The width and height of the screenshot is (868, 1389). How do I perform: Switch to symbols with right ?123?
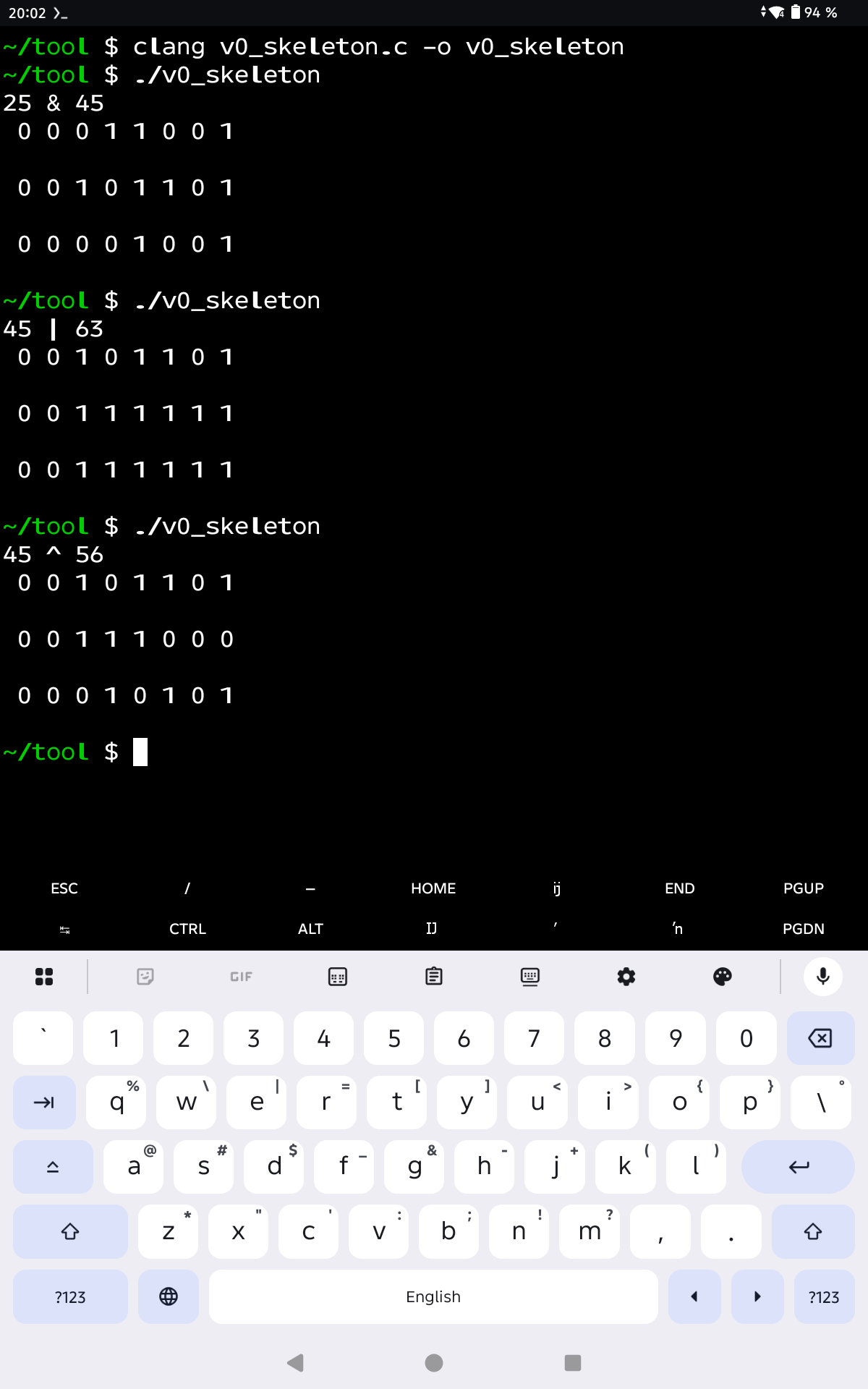(x=824, y=1296)
